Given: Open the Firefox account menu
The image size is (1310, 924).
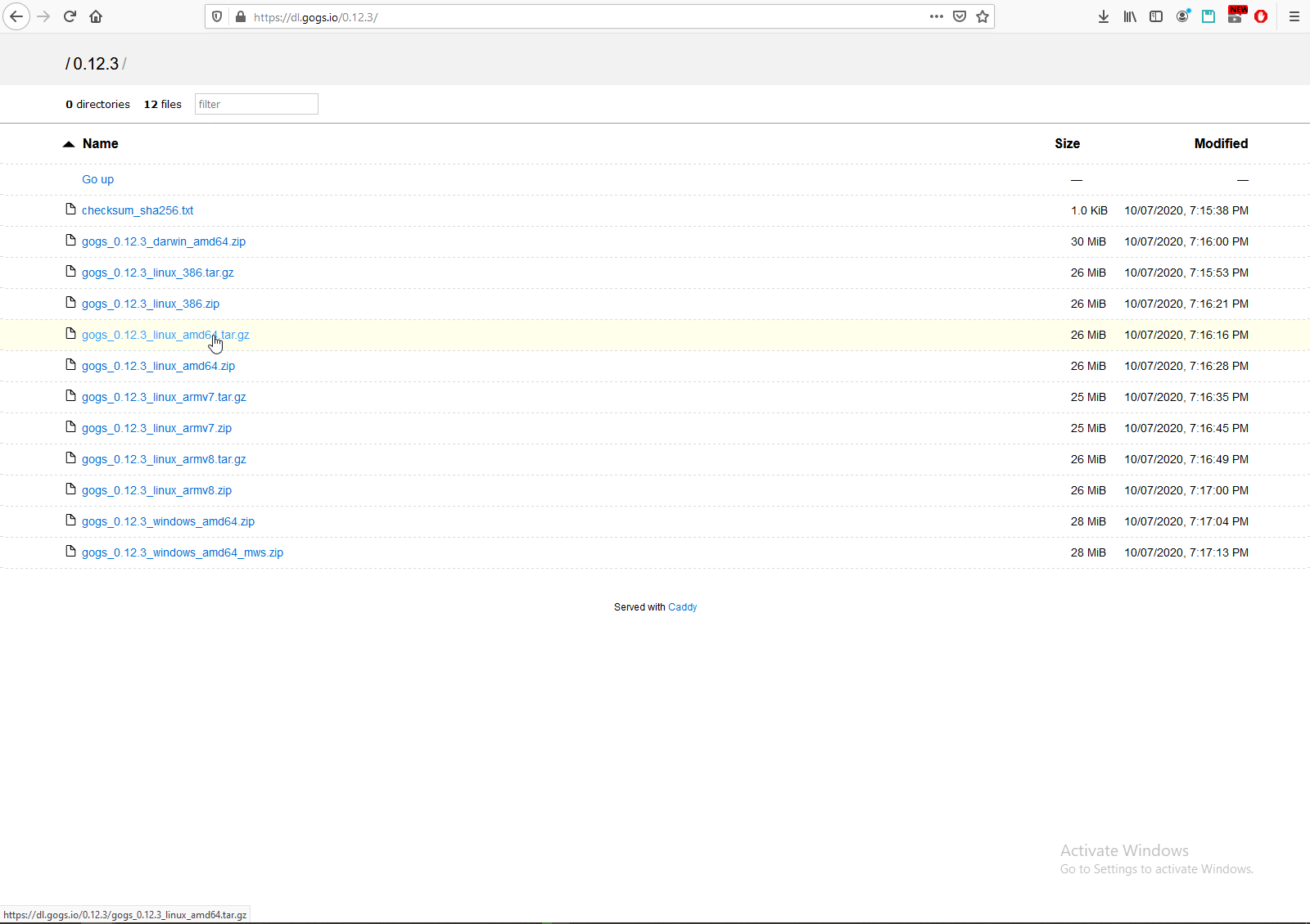Looking at the screenshot, I should pos(1182,16).
